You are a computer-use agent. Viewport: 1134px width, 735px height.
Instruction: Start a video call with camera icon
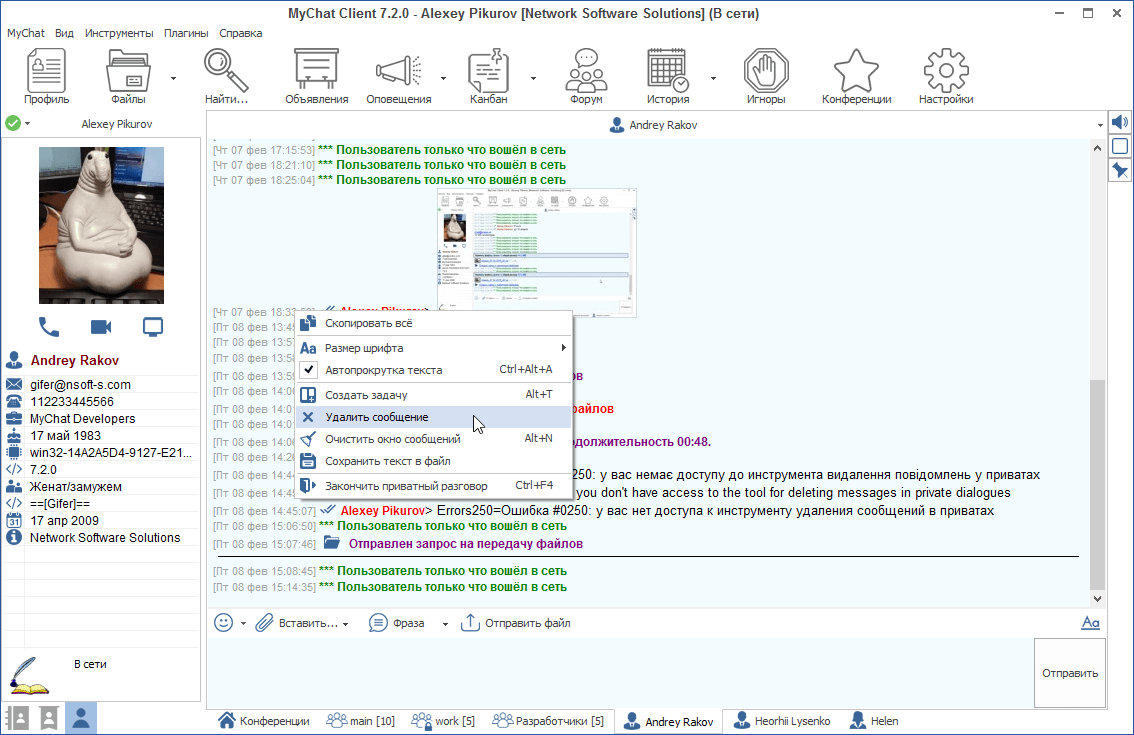pos(101,326)
